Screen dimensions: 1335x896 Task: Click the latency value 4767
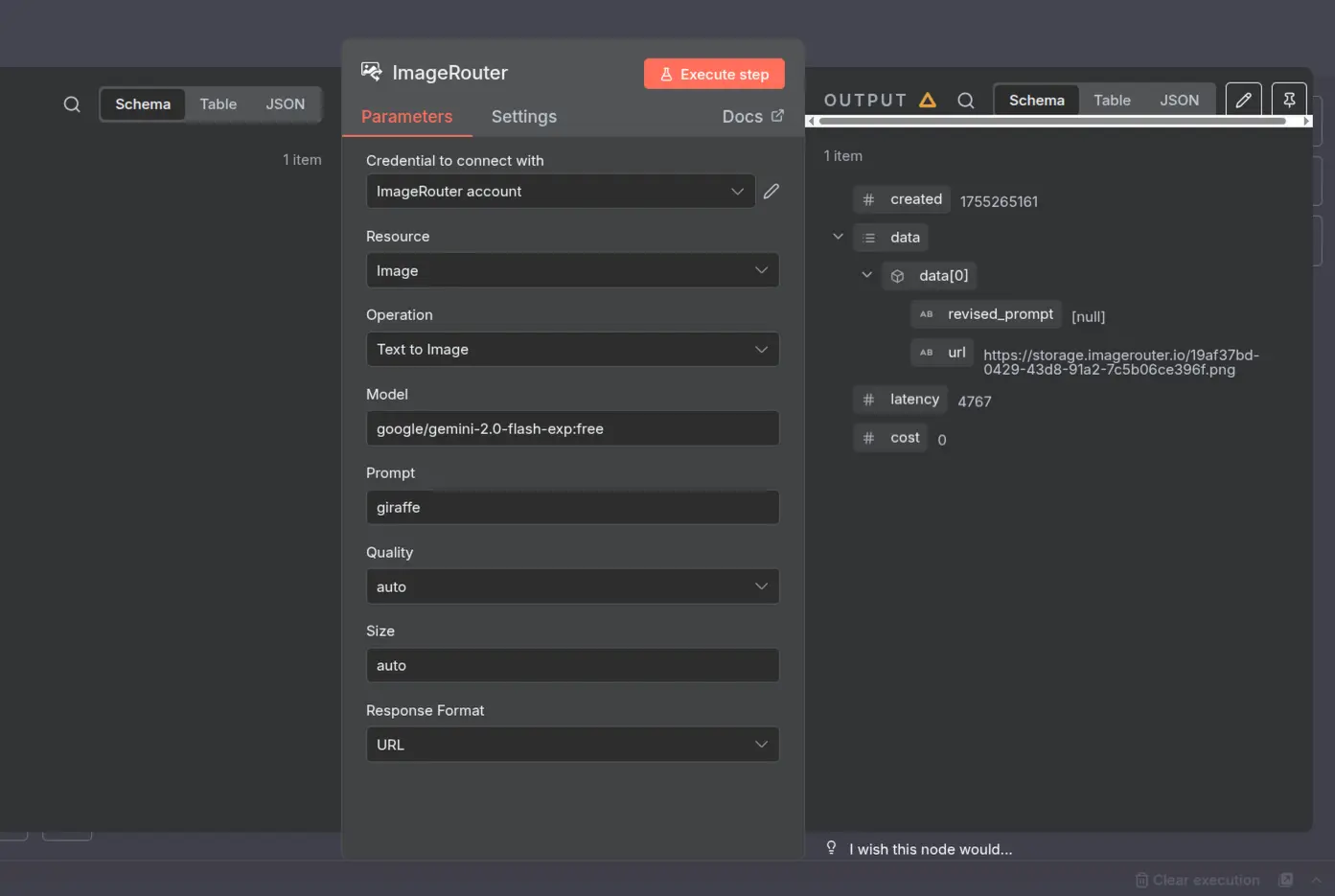point(975,402)
